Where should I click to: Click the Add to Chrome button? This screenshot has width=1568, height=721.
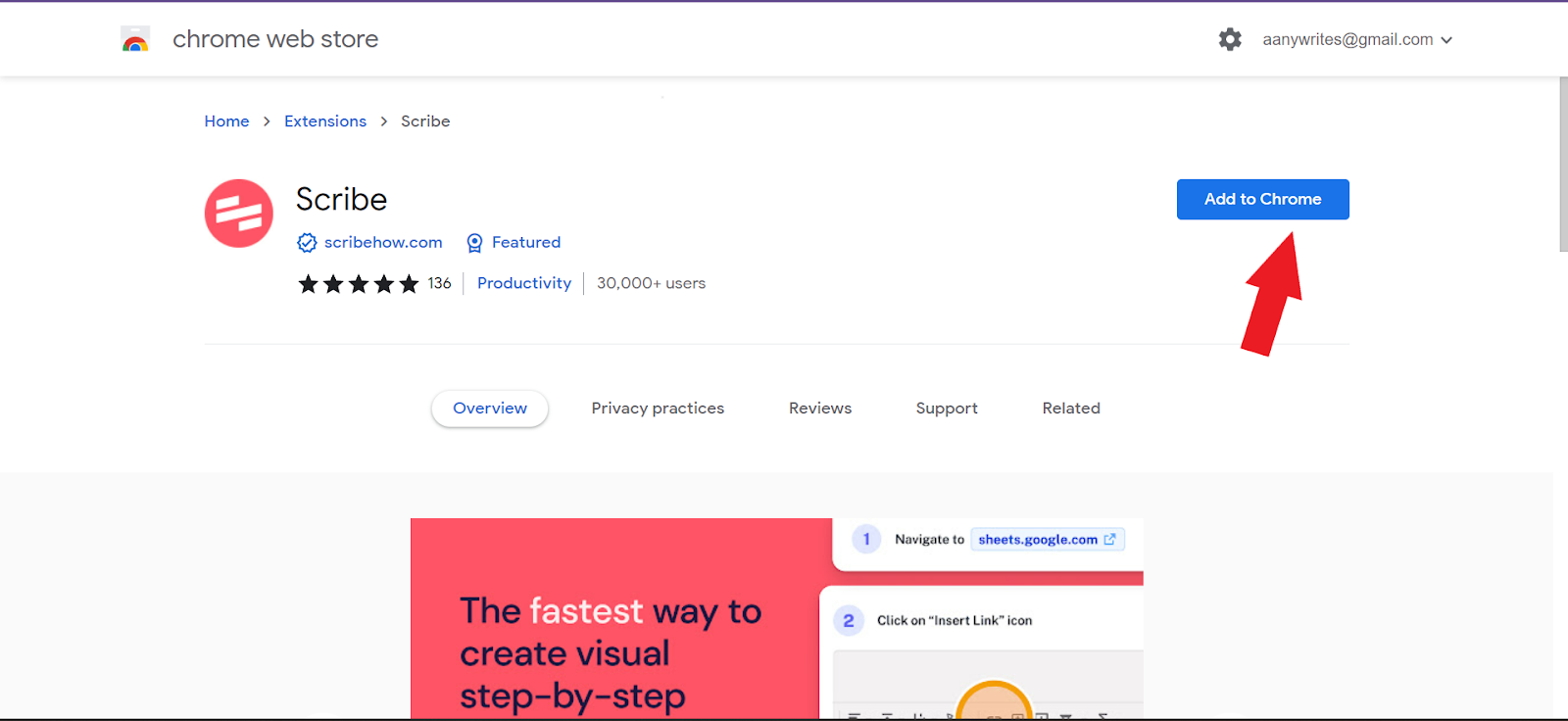(x=1262, y=199)
